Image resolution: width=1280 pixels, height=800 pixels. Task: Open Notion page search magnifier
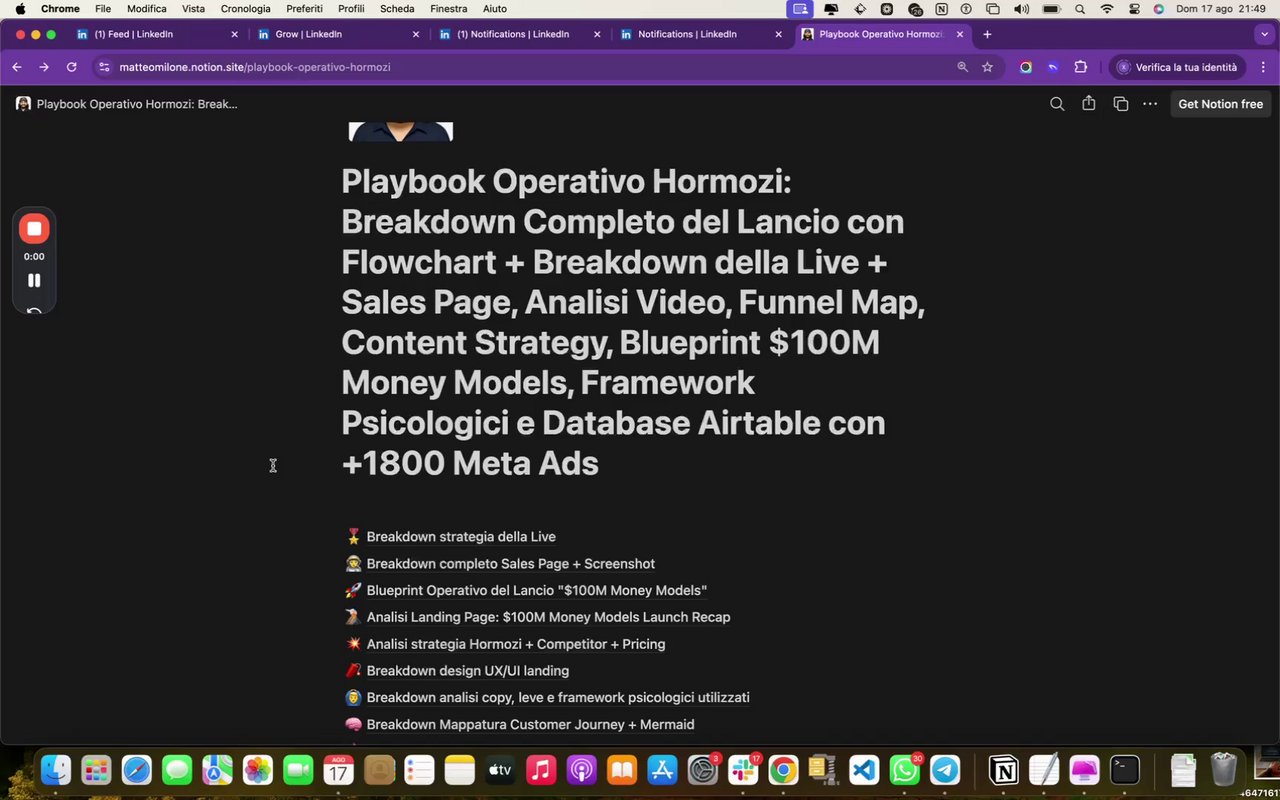tap(1057, 104)
